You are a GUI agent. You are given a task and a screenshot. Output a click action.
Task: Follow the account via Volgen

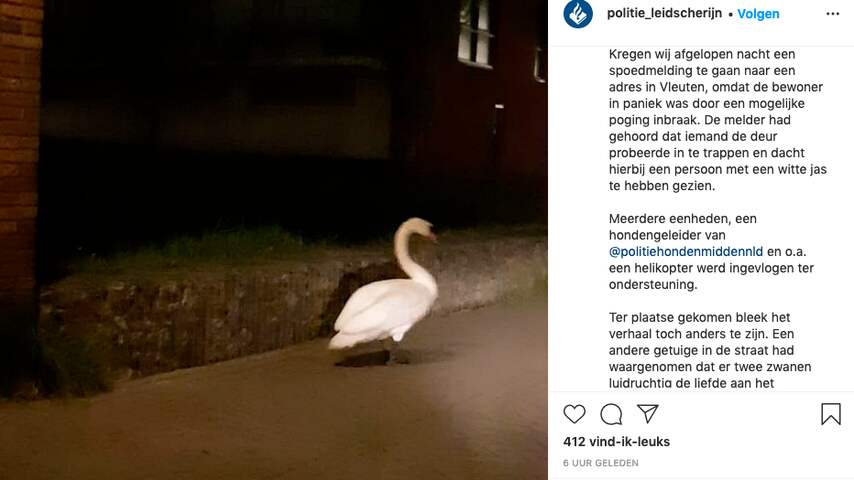coord(758,14)
